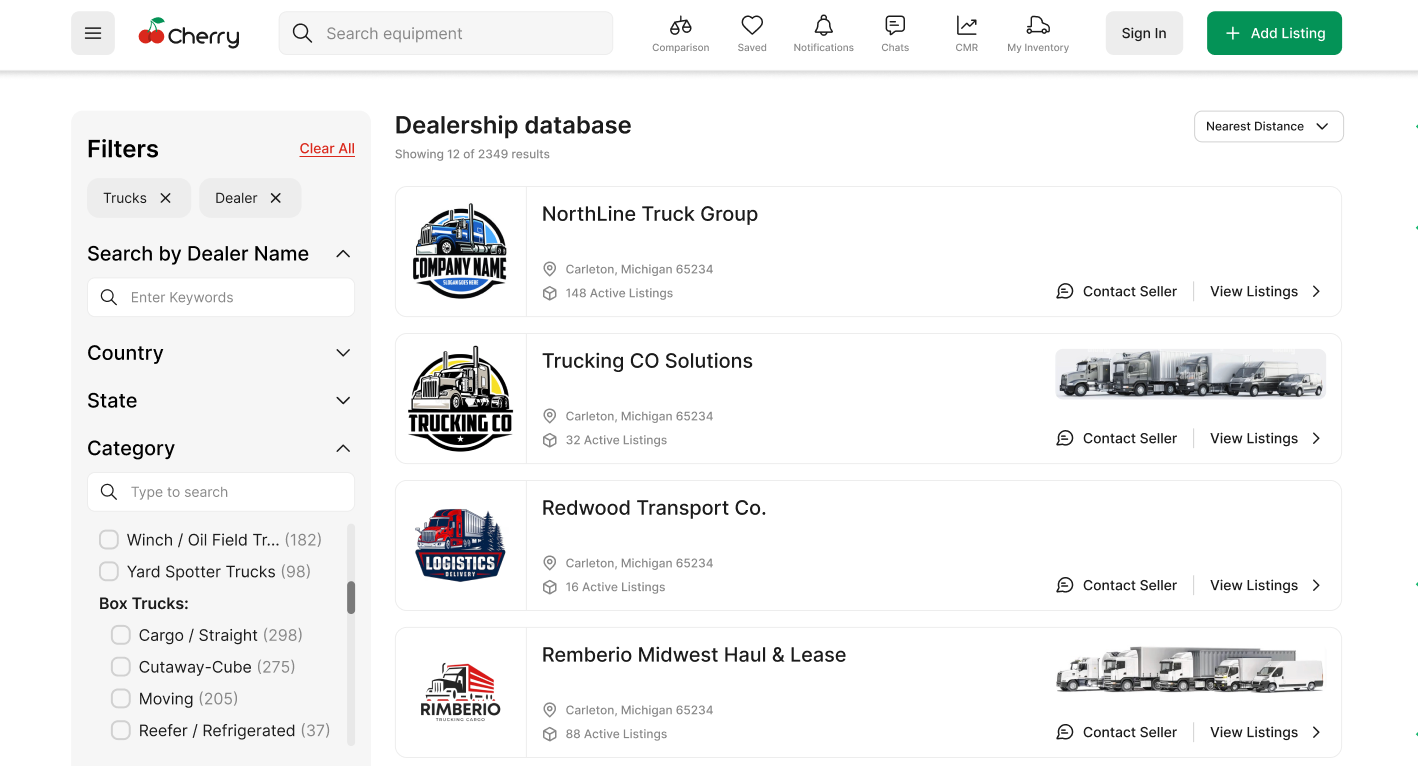Open the Chats icon
The image size is (1418, 766).
click(895, 26)
